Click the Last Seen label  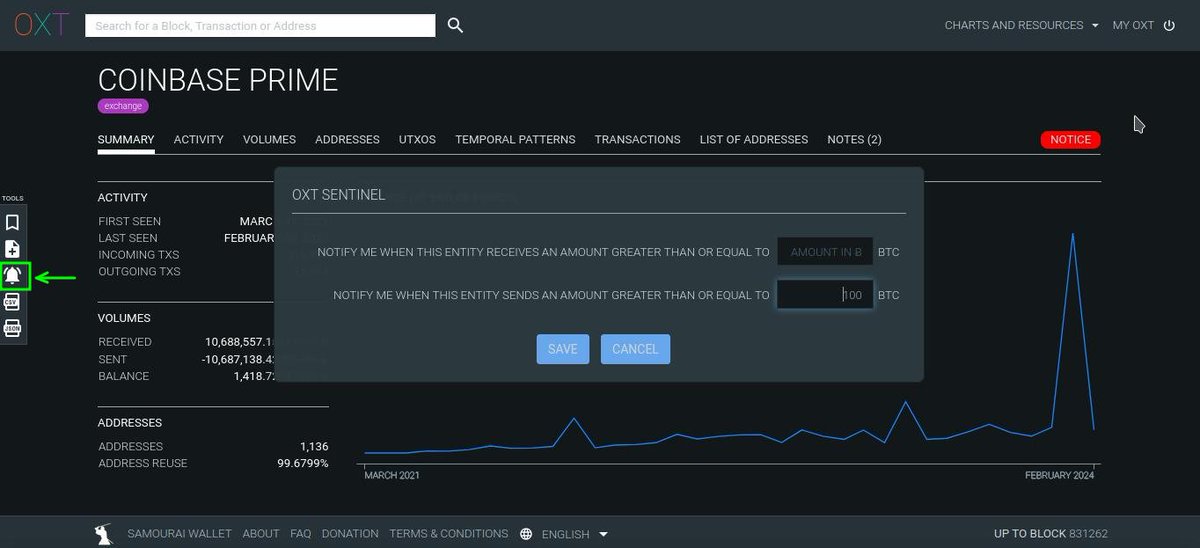128,238
